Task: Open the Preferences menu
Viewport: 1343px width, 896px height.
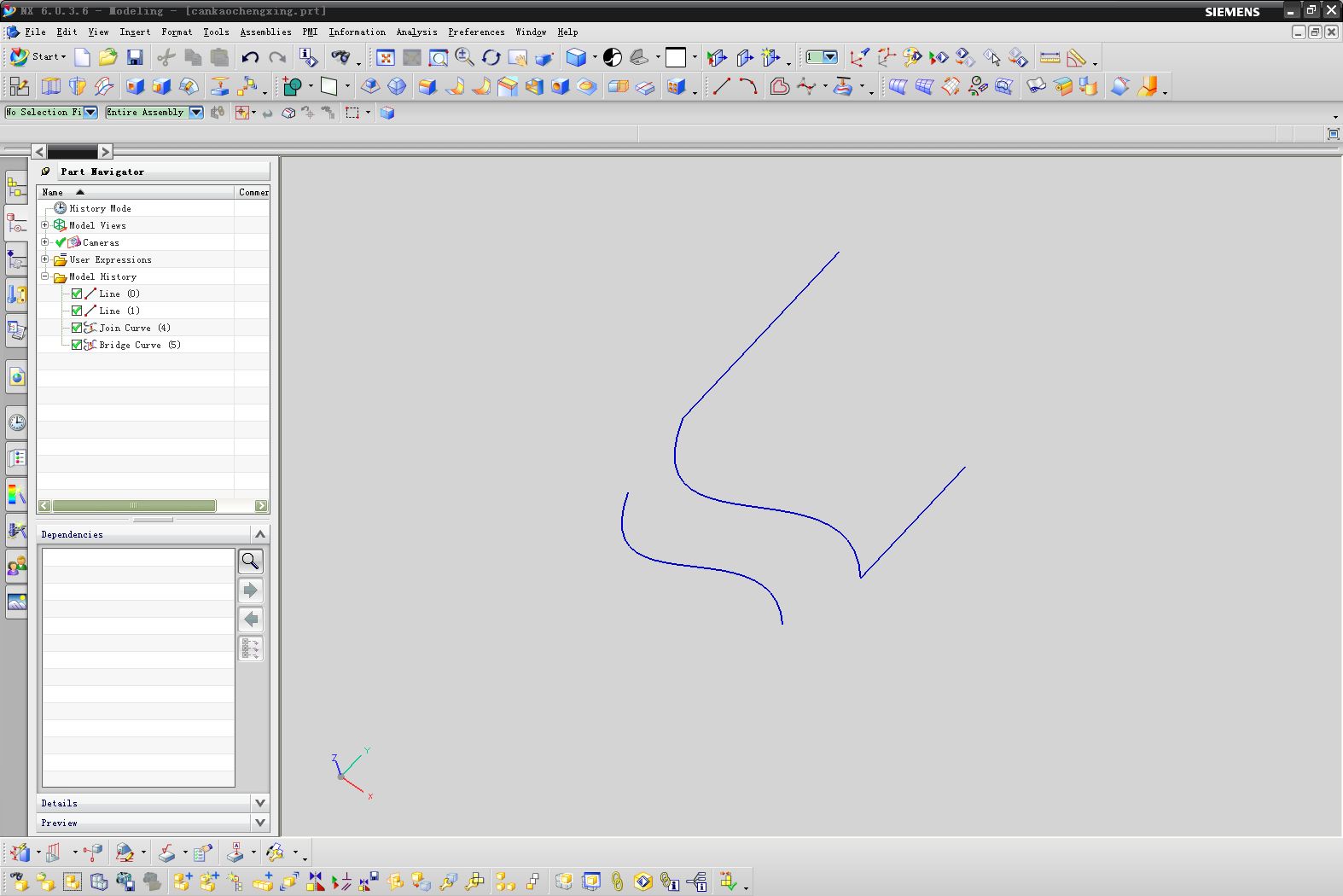Action: (476, 32)
